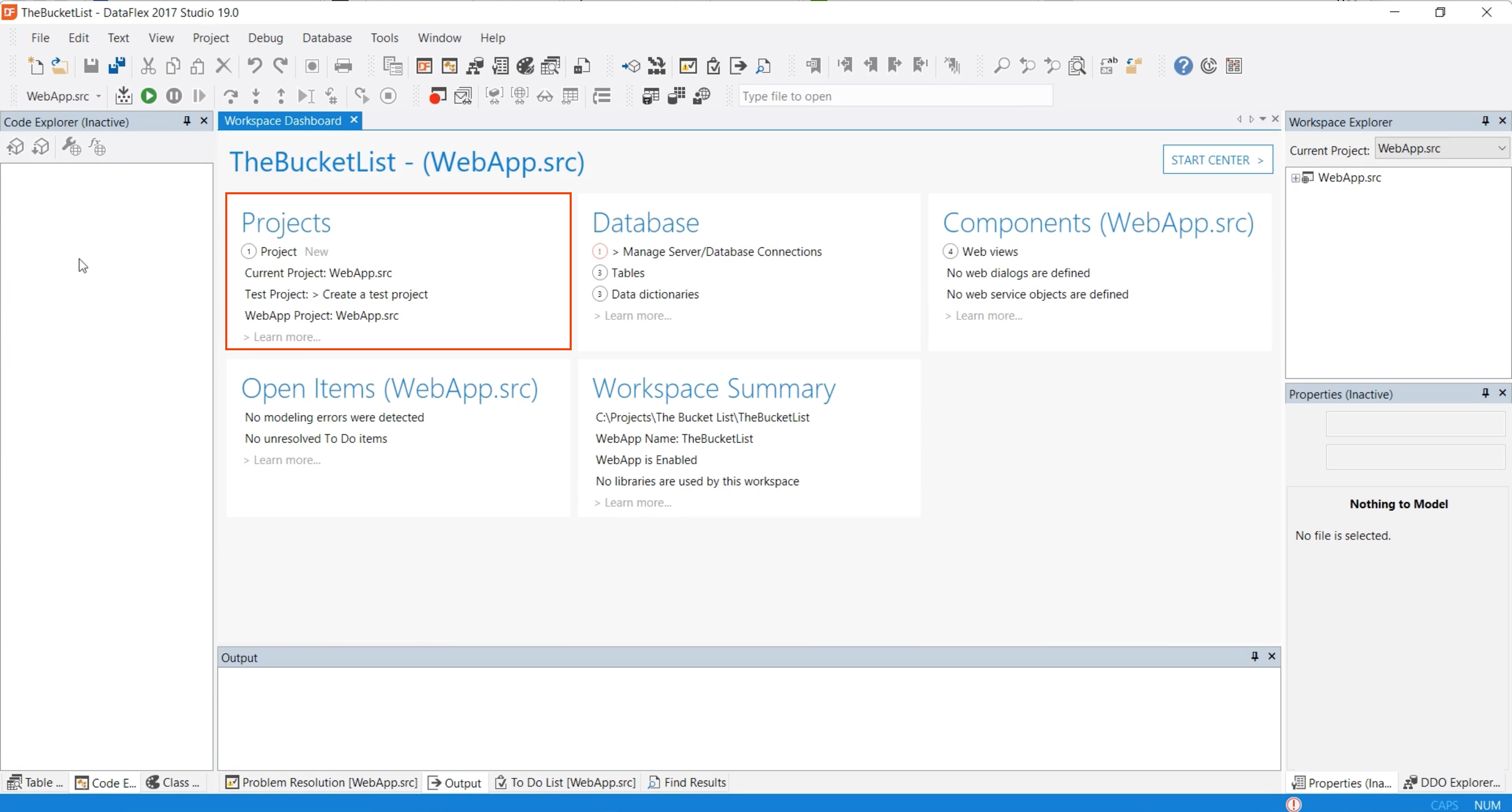1512x812 pixels.
Task: Open WebApp.src toolbar project dropdown arrow
Action: 99,96
